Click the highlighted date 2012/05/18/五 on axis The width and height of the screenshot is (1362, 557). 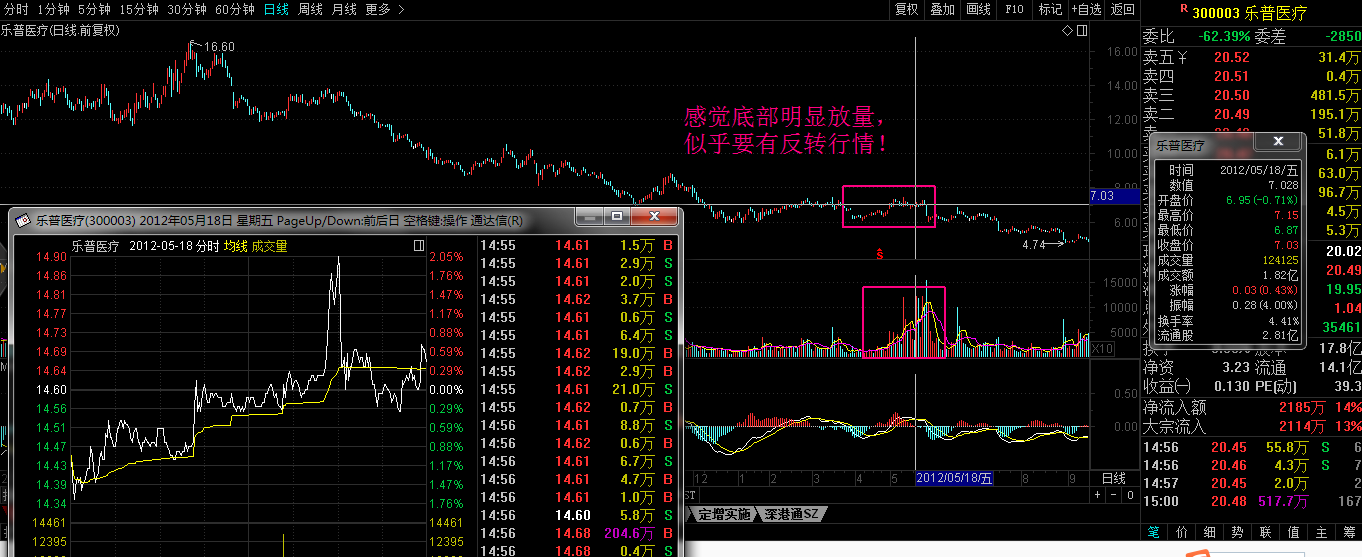tap(955, 478)
